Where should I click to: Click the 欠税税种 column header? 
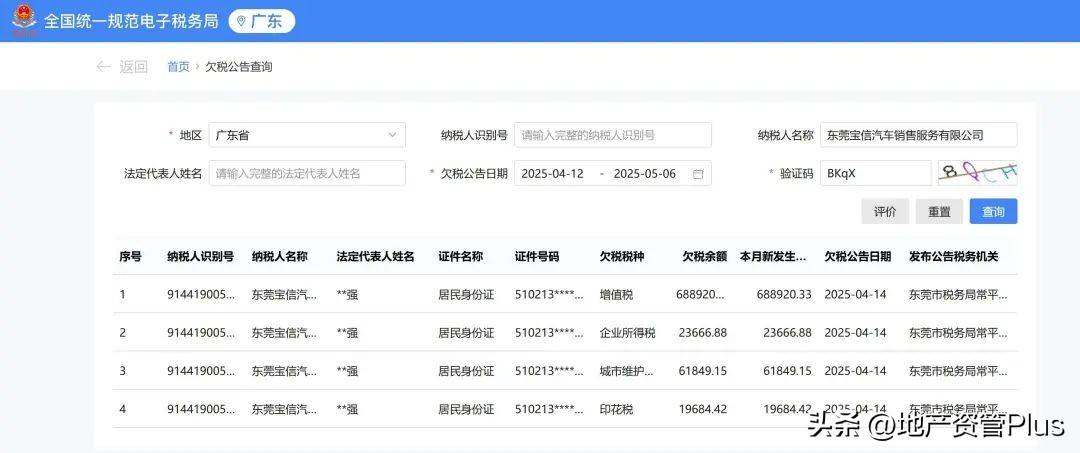click(x=622, y=256)
